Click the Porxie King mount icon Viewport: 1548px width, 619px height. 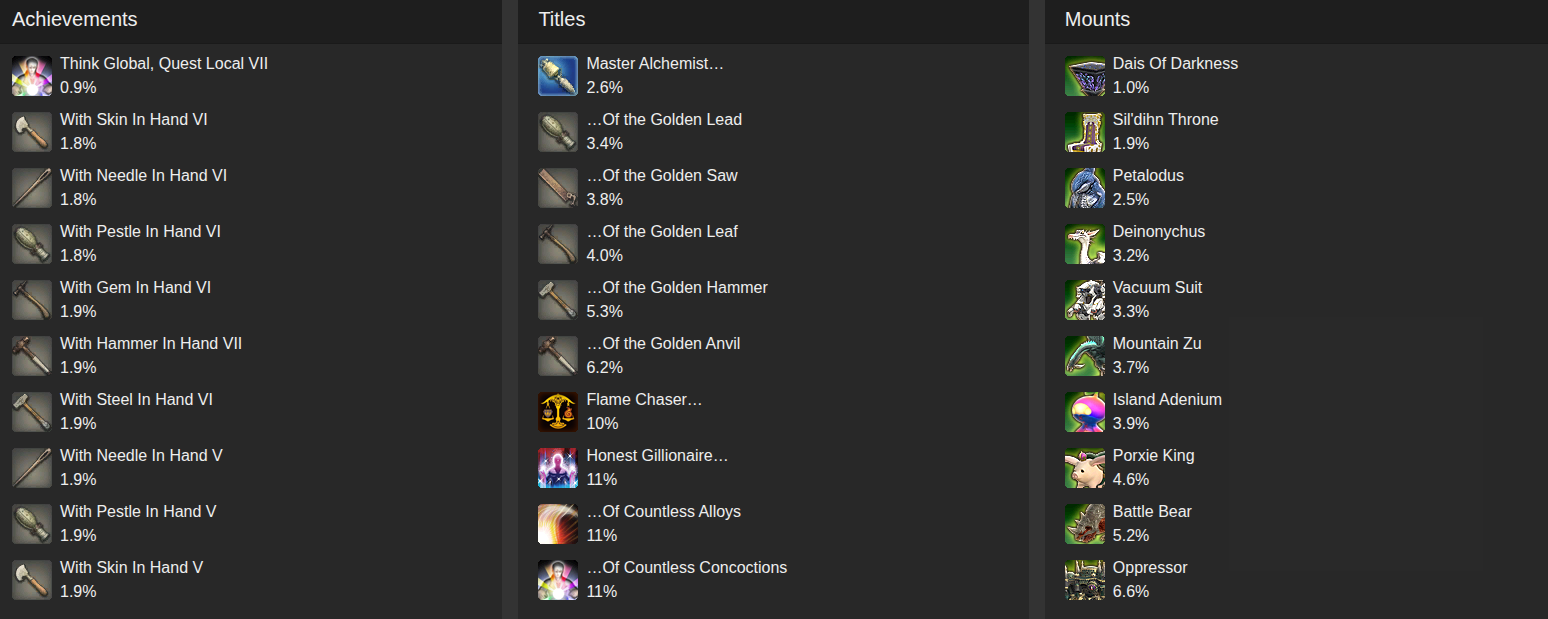[x=1085, y=468]
